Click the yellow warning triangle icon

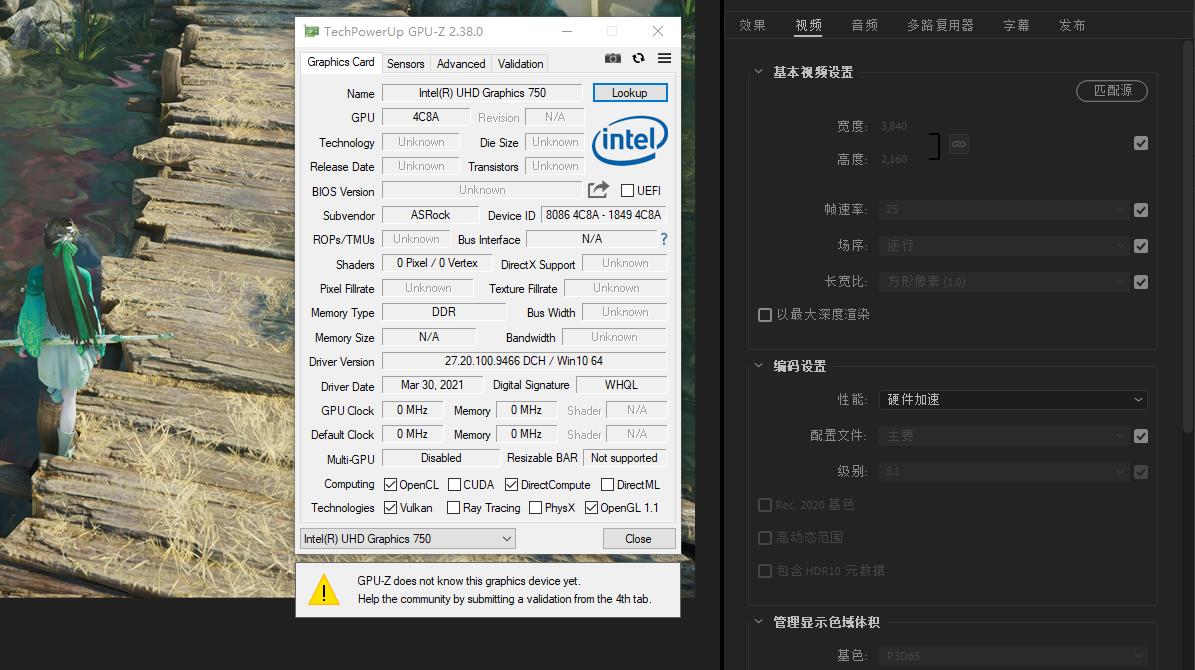click(x=322, y=589)
